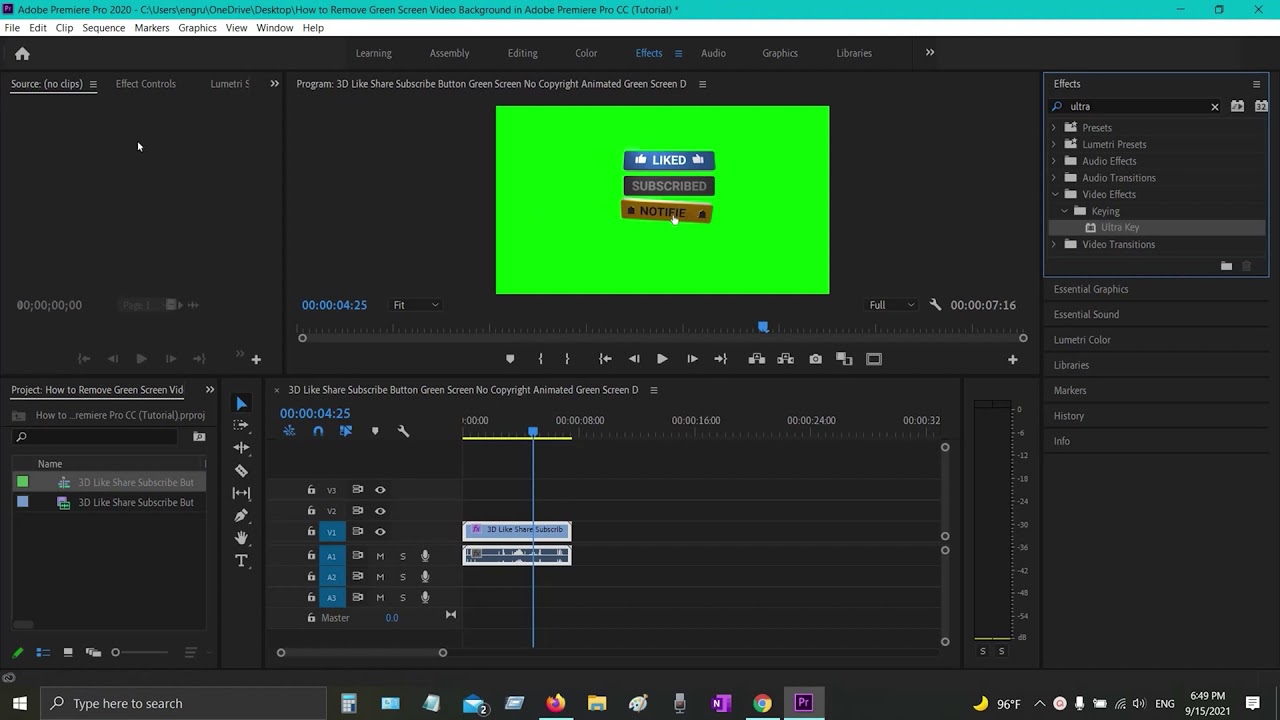
Task: Click the effects search field
Action: click(x=1137, y=107)
